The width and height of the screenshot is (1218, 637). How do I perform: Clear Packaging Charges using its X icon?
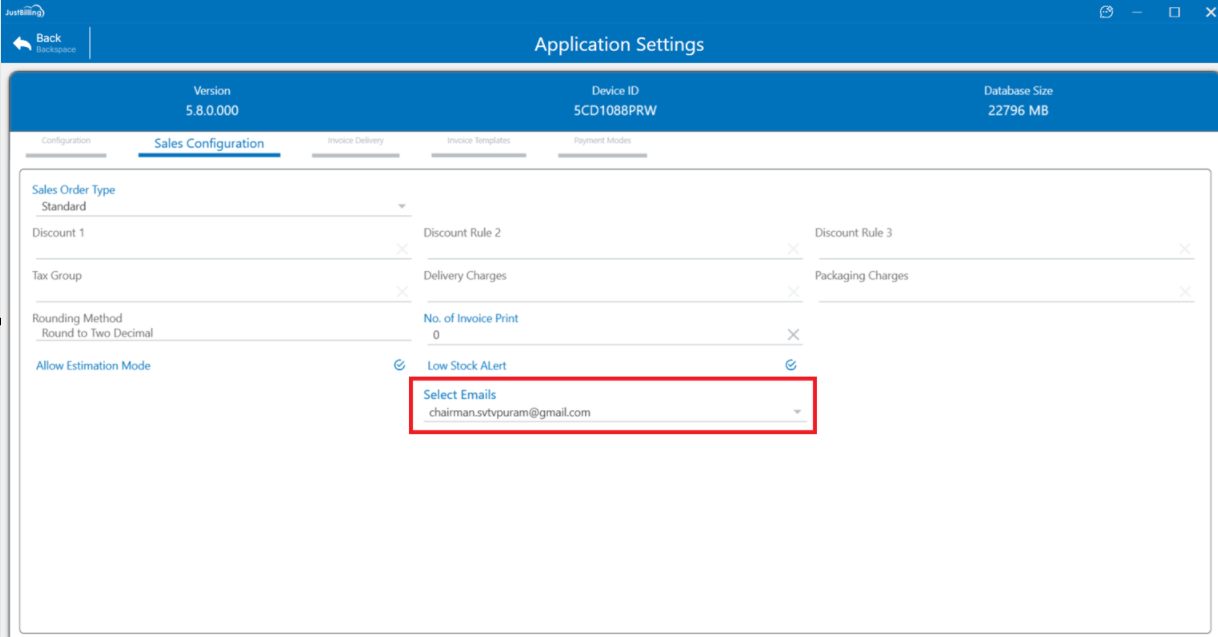click(x=1185, y=292)
